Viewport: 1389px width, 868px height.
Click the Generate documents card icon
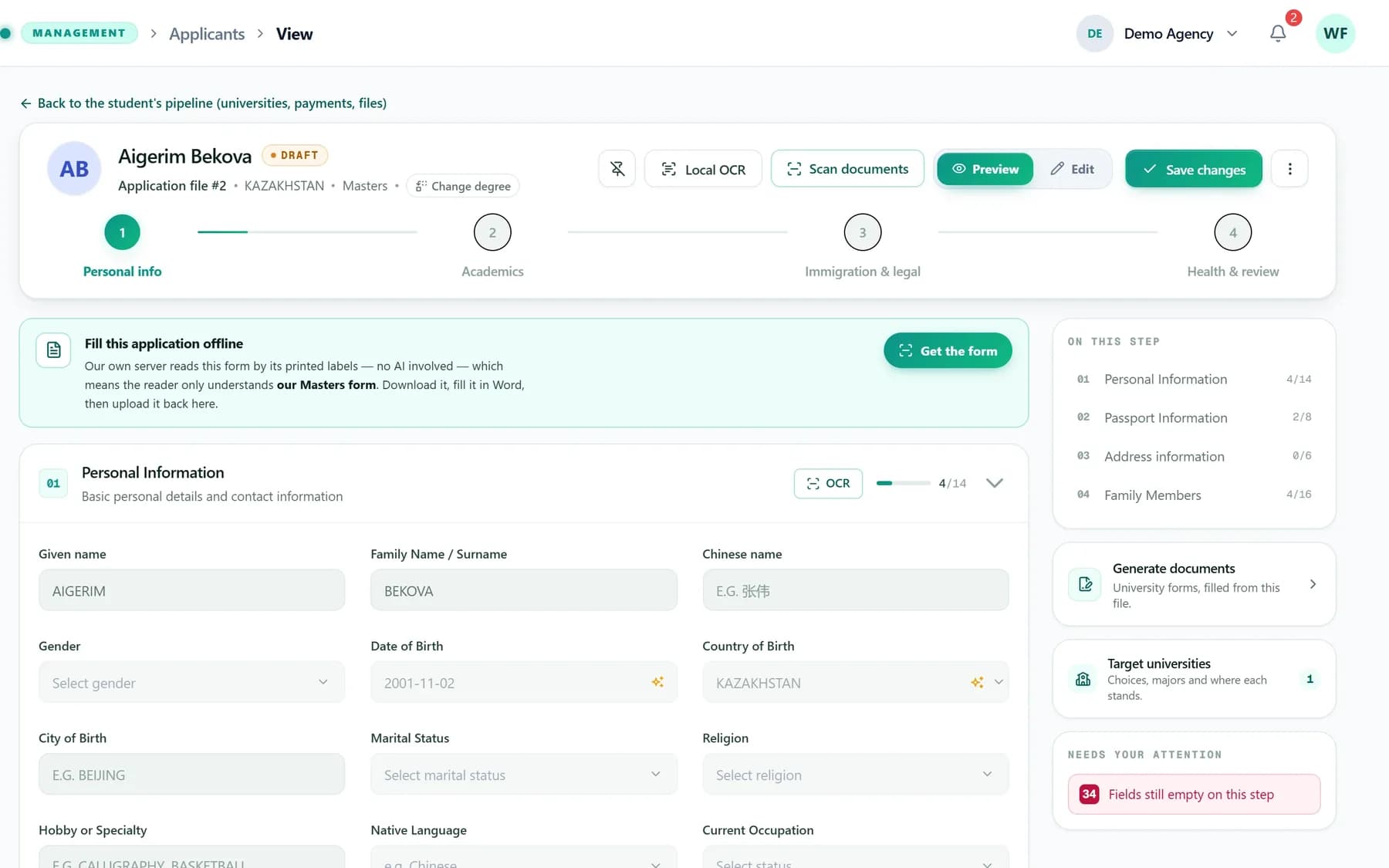pos(1085,584)
